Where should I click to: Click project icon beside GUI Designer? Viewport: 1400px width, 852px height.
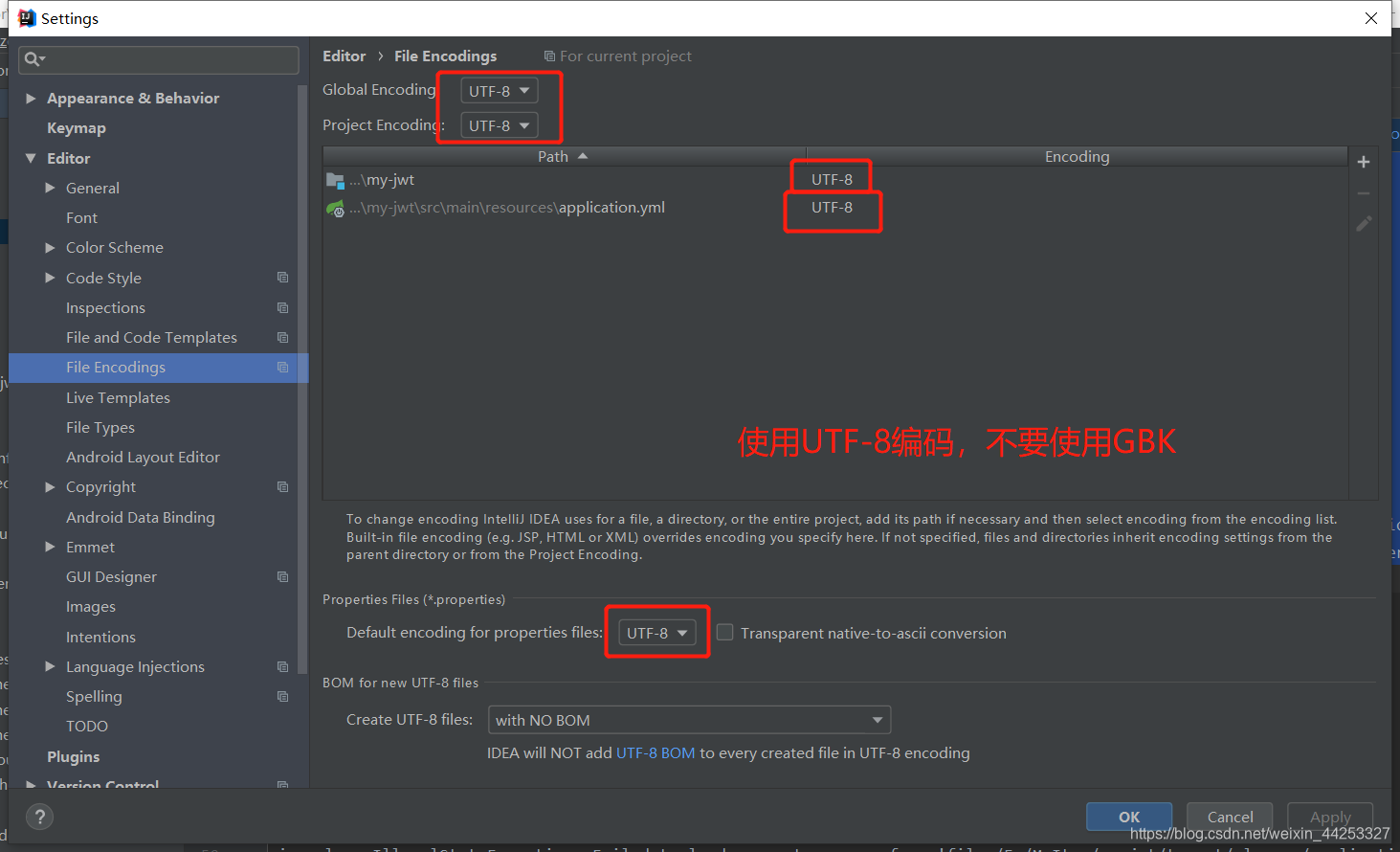pos(282,576)
